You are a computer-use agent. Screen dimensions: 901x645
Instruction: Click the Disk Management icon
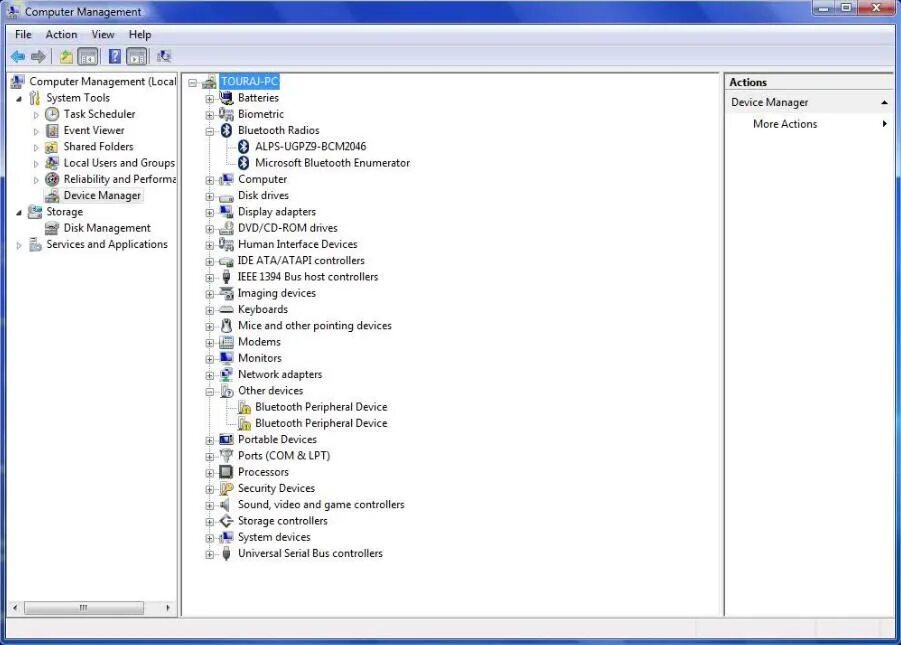[53, 227]
